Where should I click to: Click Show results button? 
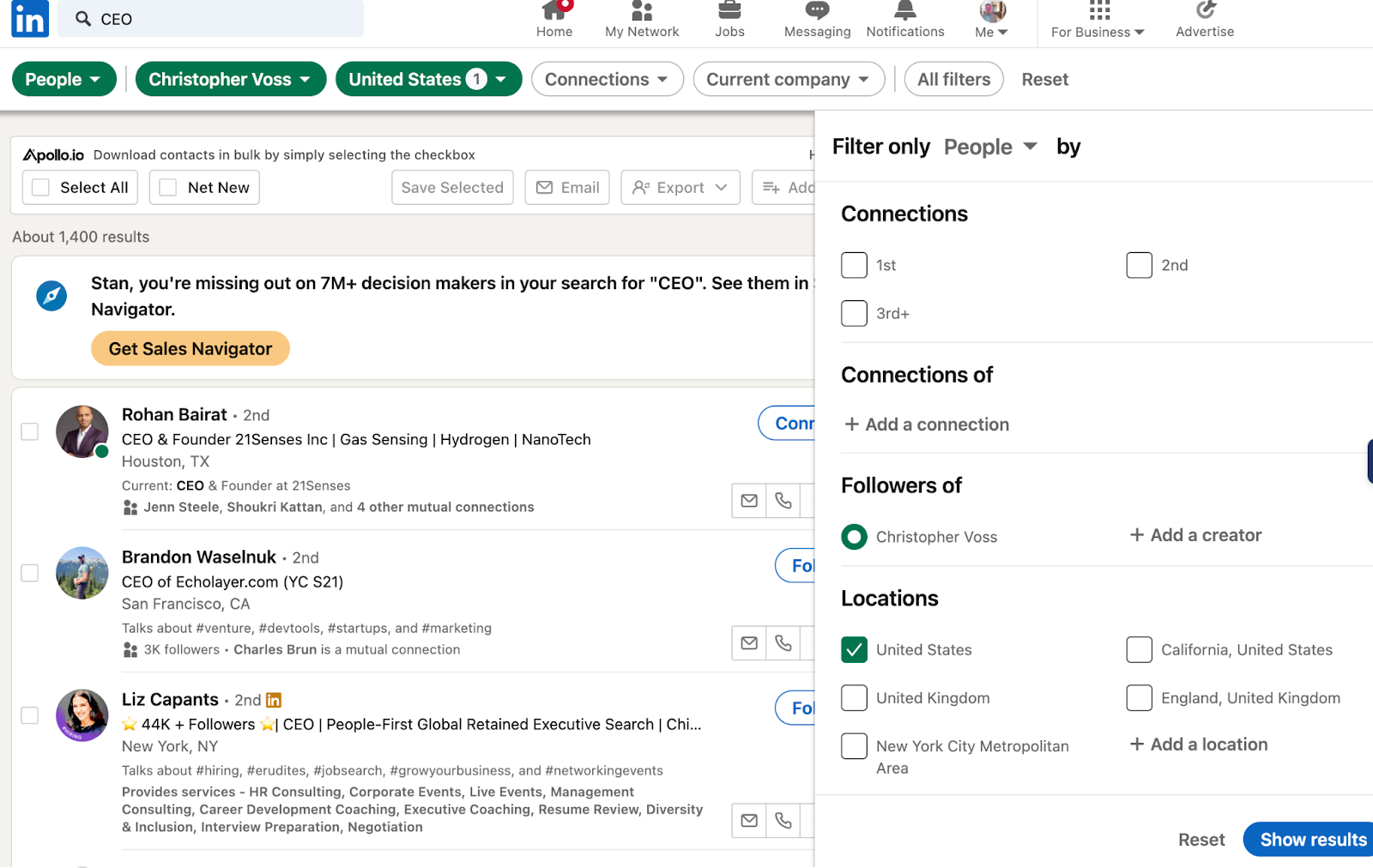1309,839
